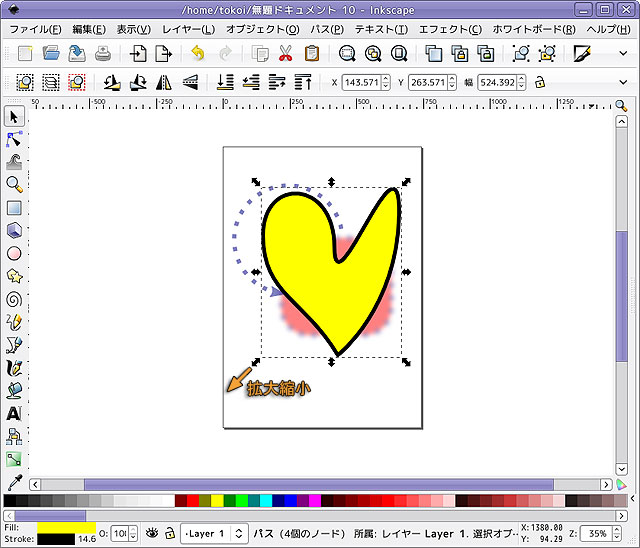Click the Cut scissors icon
Screen dimensions: 640x548
tap(286, 53)
